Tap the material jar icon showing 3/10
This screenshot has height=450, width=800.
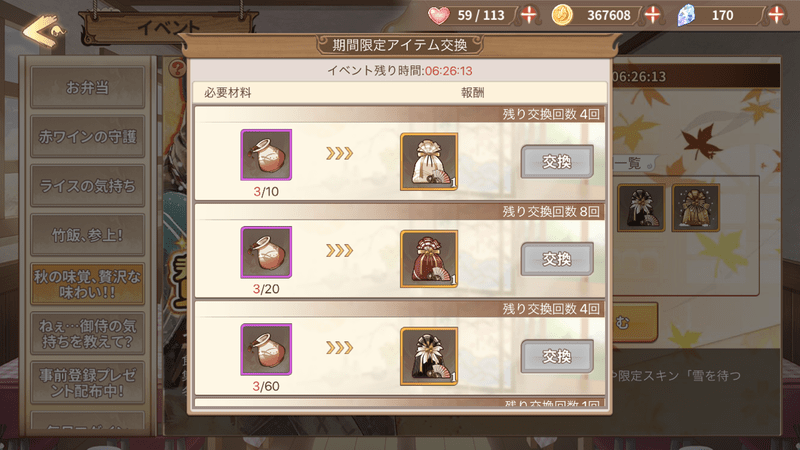pos(266,155)
